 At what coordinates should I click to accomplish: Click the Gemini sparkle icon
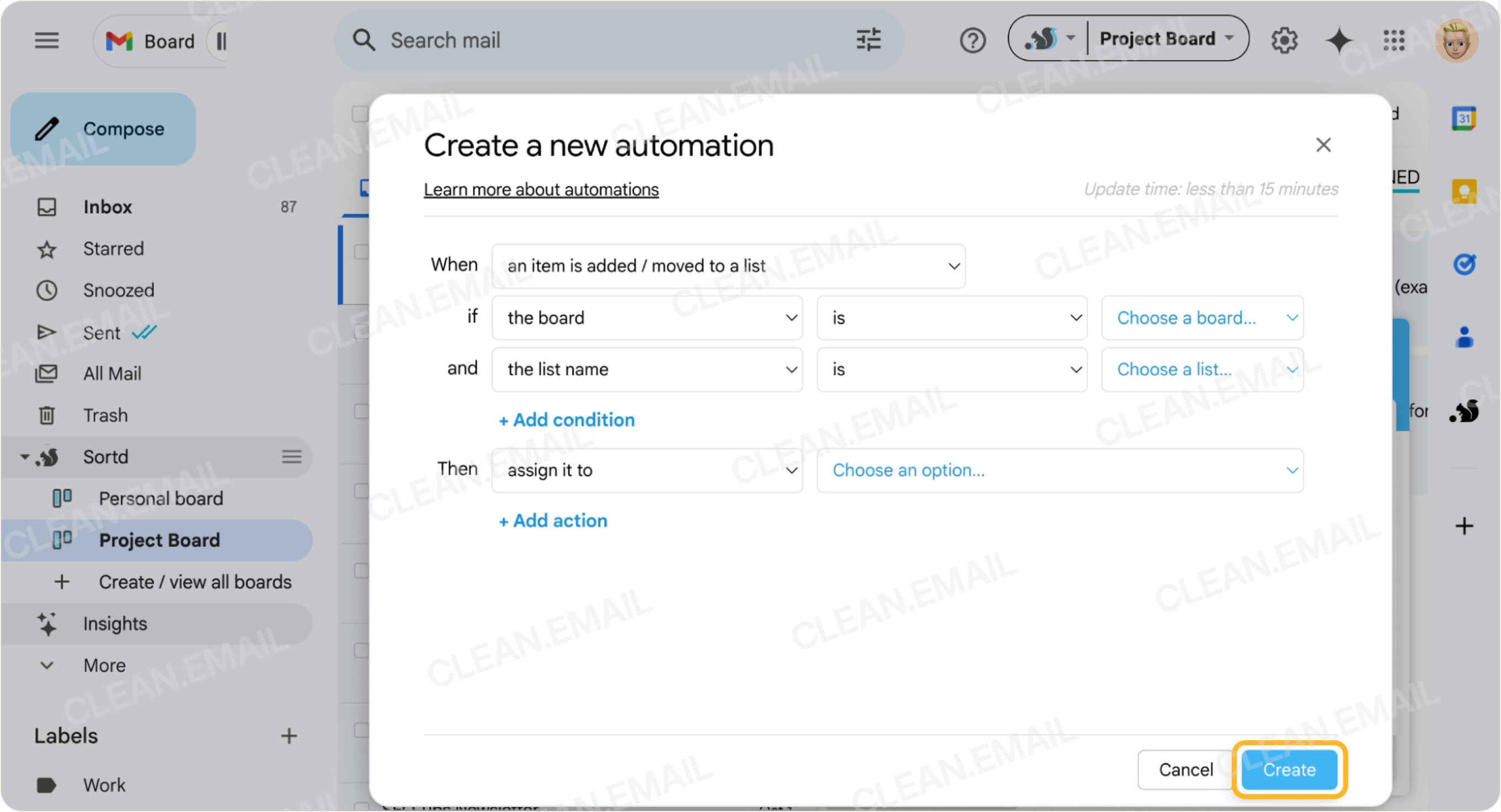click(x=1338, y=40)
